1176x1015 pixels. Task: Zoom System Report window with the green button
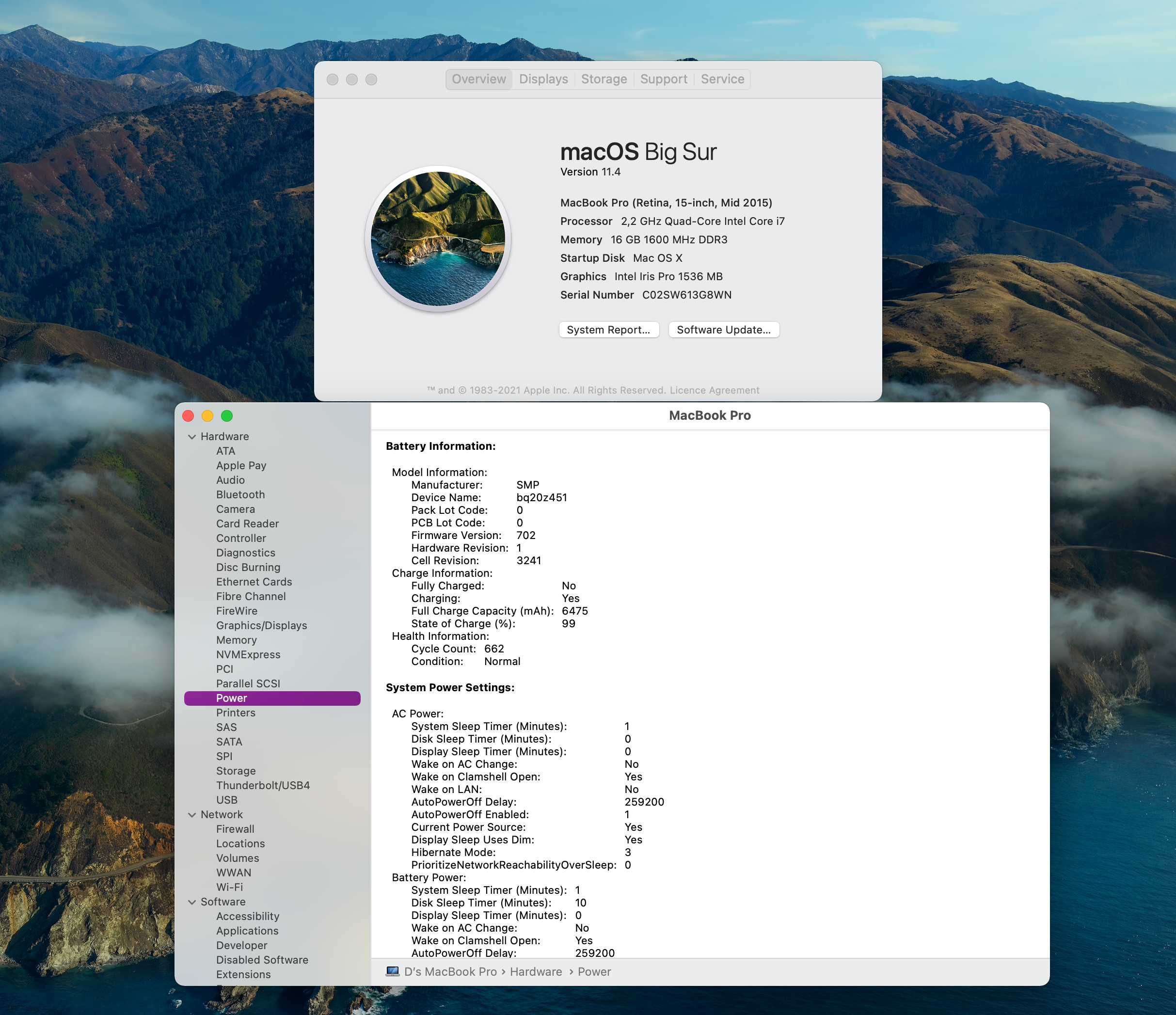coord(227,416)
